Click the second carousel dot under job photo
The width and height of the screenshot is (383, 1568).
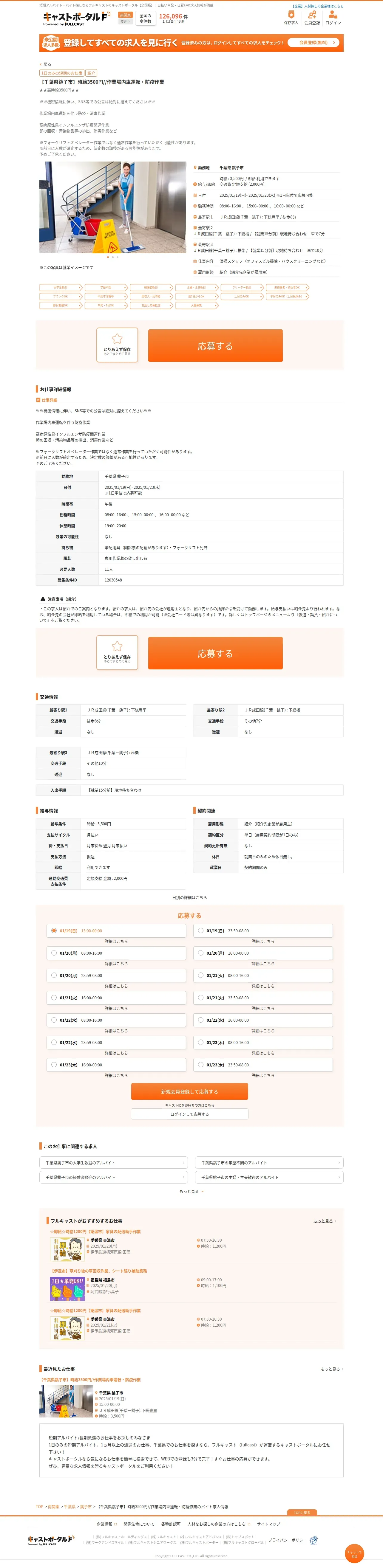pos(113,257)
